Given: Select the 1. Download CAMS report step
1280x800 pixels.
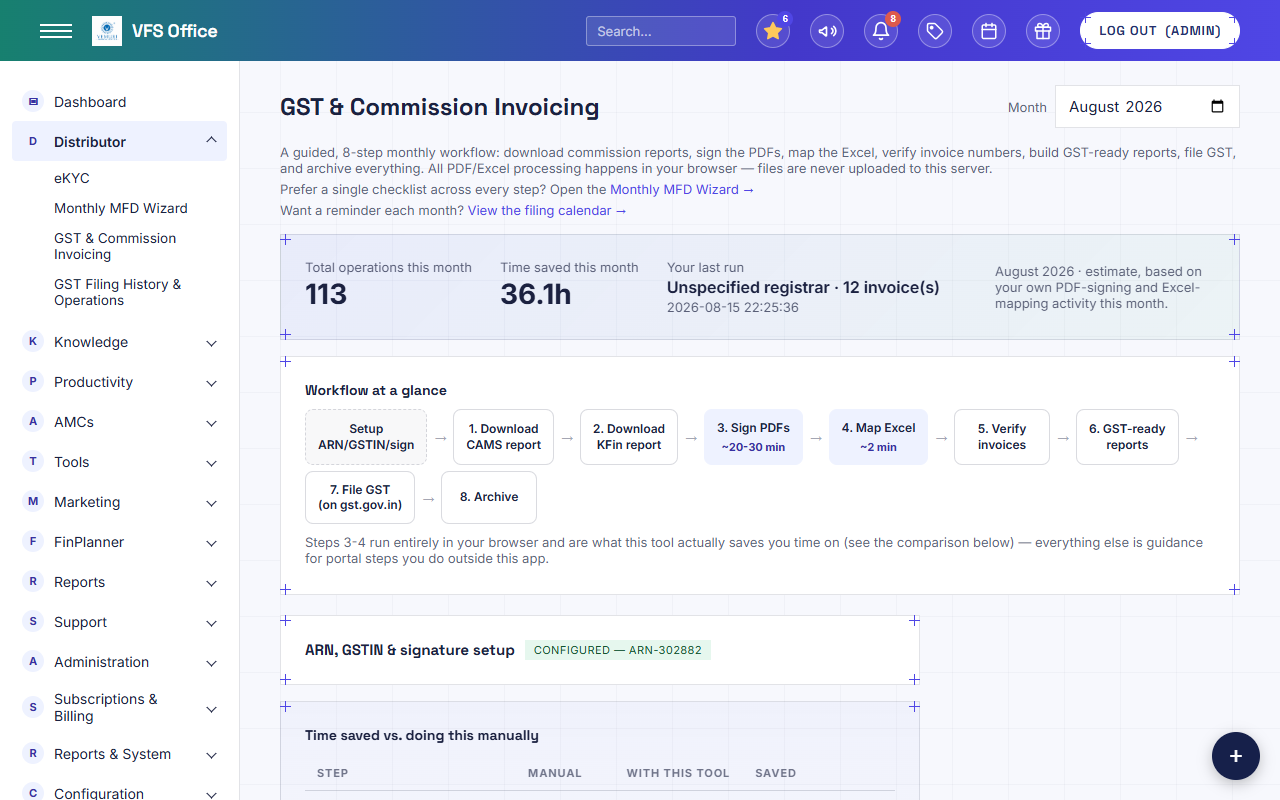Looking at the screenshot, I should coord(503,437).
